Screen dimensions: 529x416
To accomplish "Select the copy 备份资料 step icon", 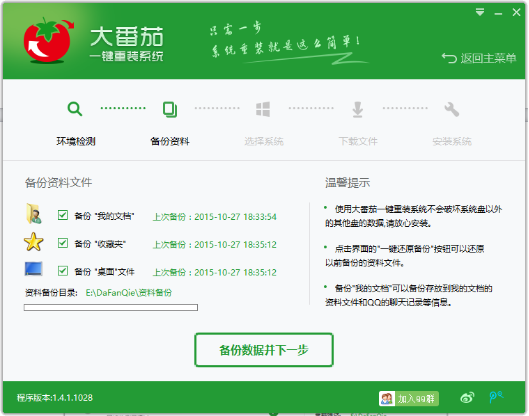I will 170,109.
